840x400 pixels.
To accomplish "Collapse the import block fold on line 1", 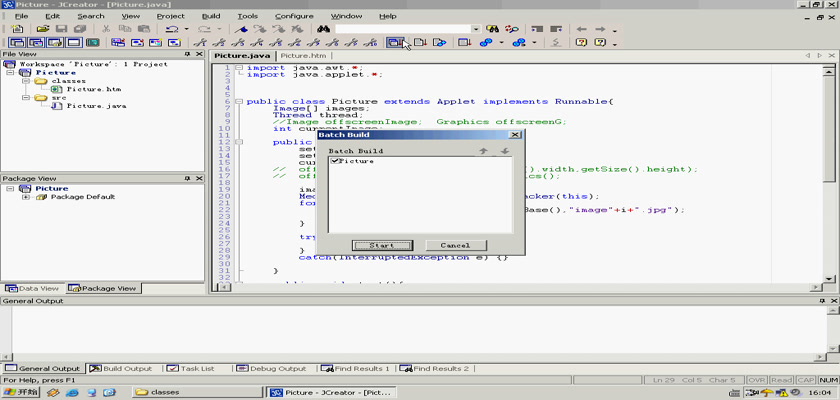I will pyautogui.click(x=239, y=67).
